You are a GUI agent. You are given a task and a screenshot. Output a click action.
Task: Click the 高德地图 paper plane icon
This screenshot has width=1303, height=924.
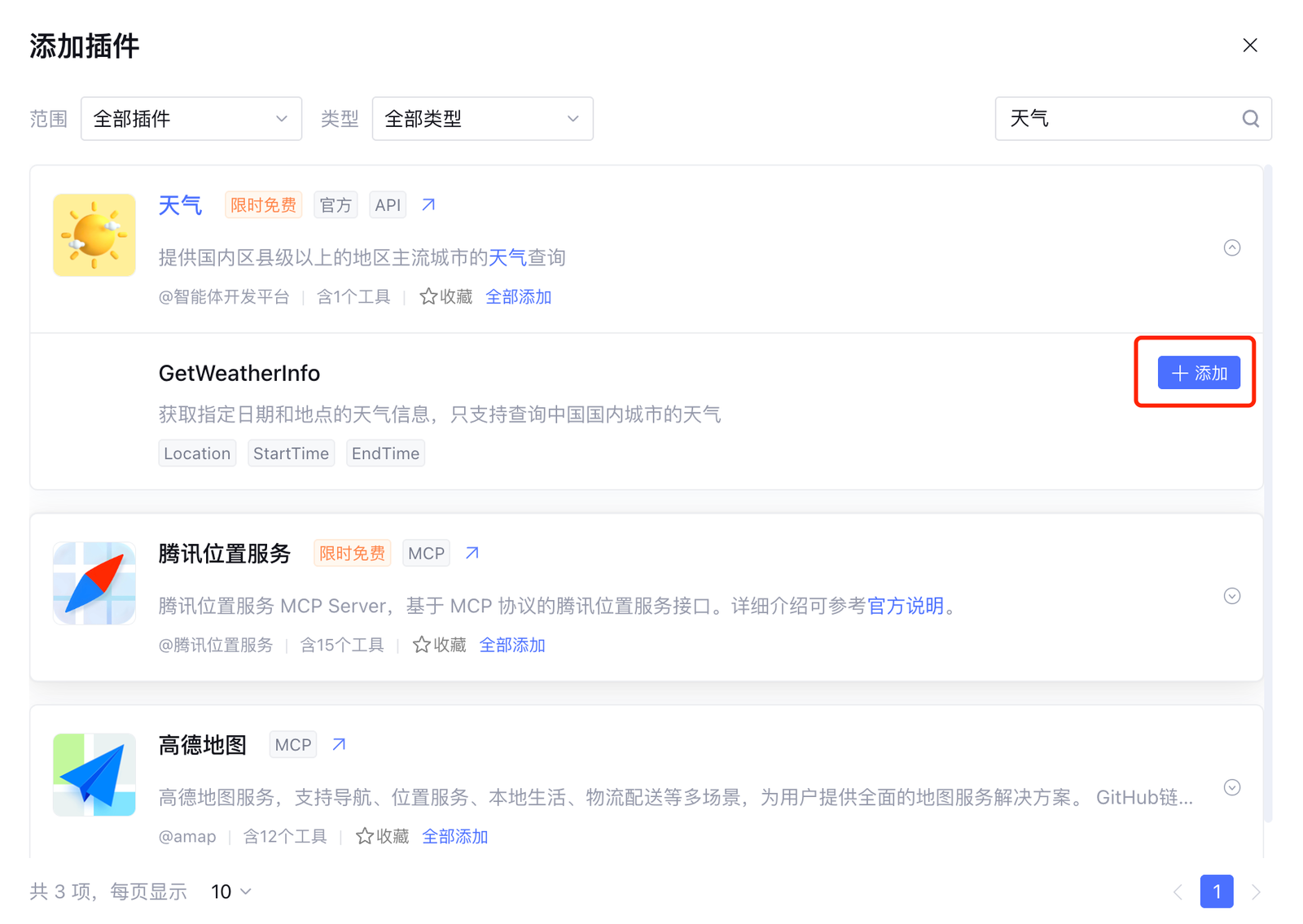click(x=94, y=775)
